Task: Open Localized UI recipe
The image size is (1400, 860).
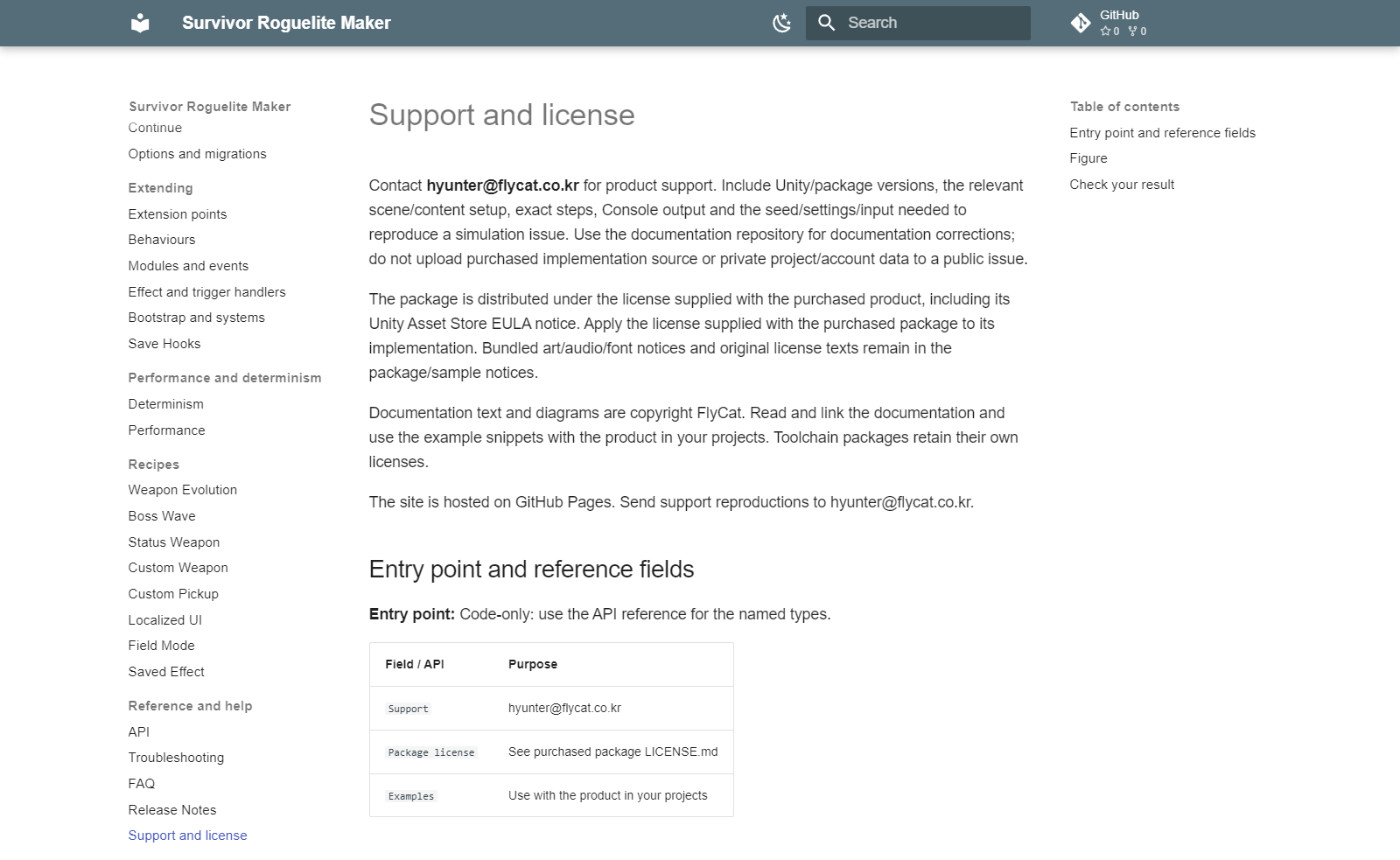Action: (164, 620)
